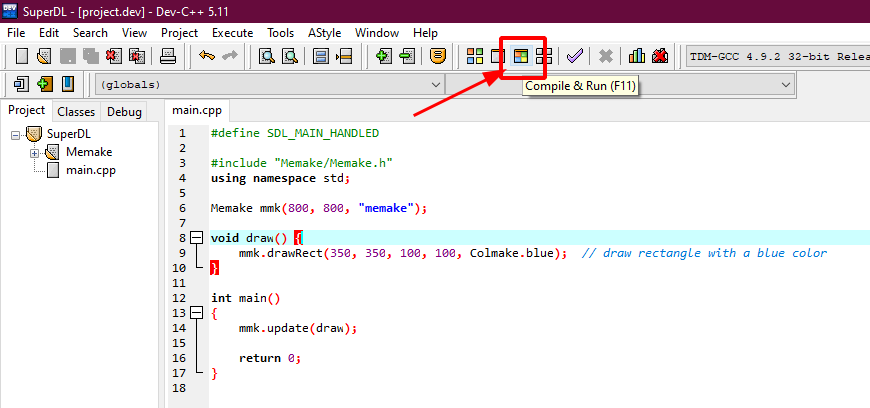Viewport: 870px width, 408px height.
Task: Click the "#define SDL_MAIN_HANDLED" code line
Action: tap(295, 133)
